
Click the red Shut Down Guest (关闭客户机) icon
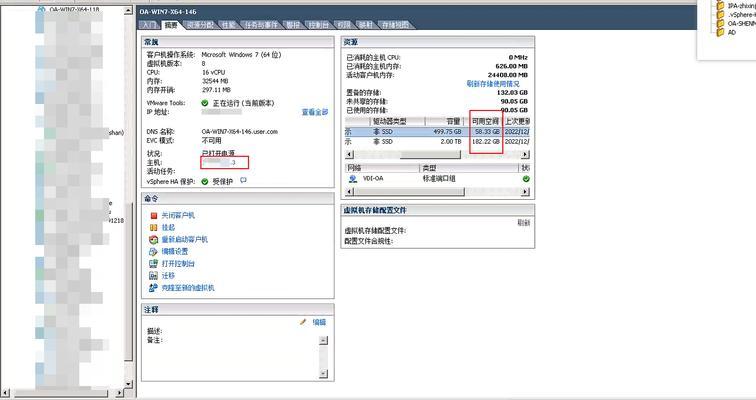click(154, 215)
